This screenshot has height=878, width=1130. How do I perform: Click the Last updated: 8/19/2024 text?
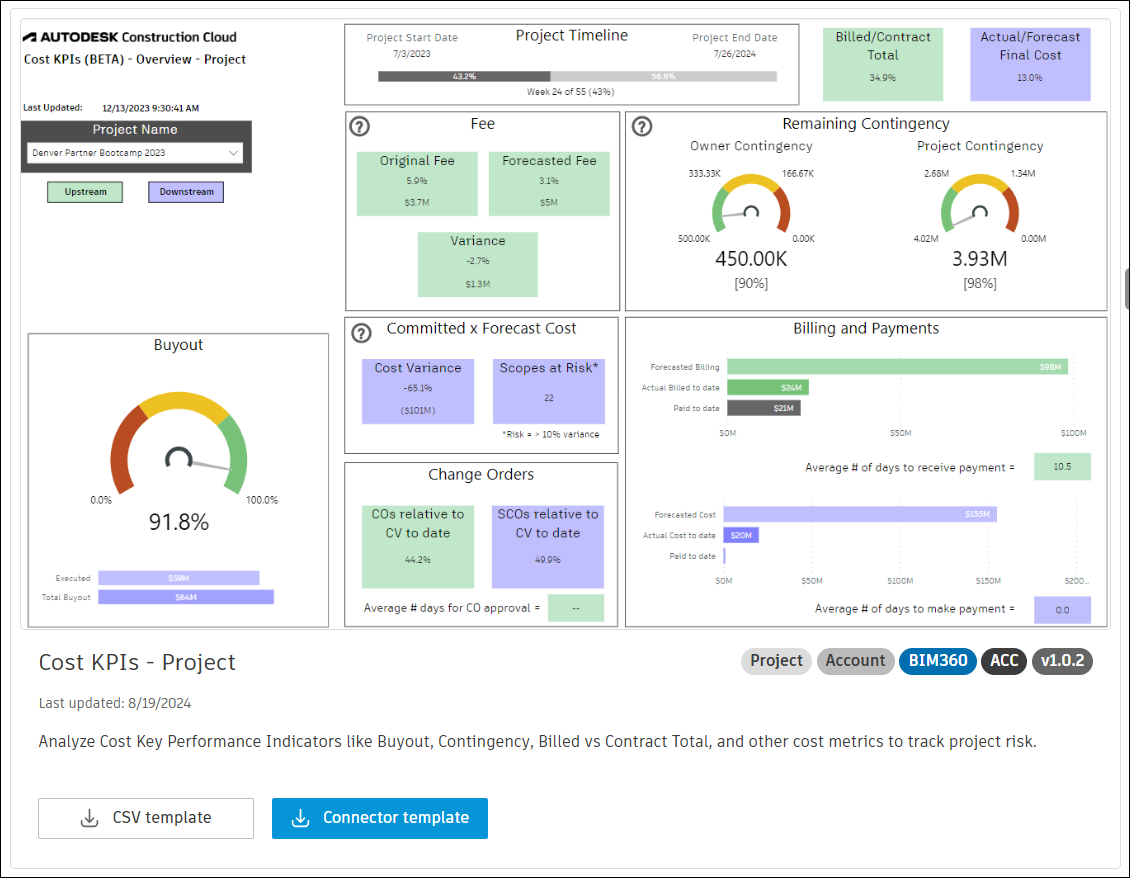tap(115, 704)
